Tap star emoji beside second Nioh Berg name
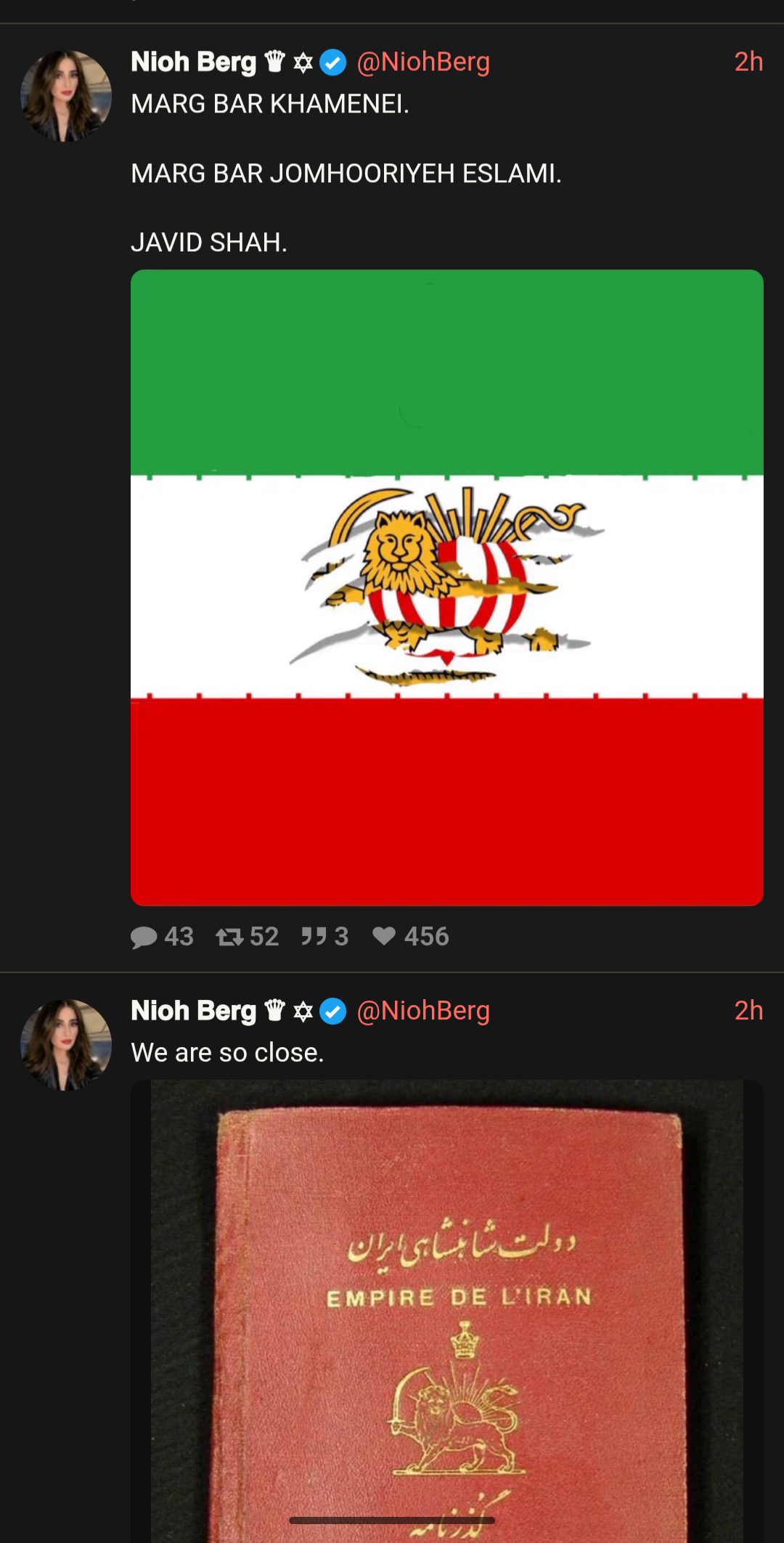Screen dimensions: 784x1543 point(303,1011)
